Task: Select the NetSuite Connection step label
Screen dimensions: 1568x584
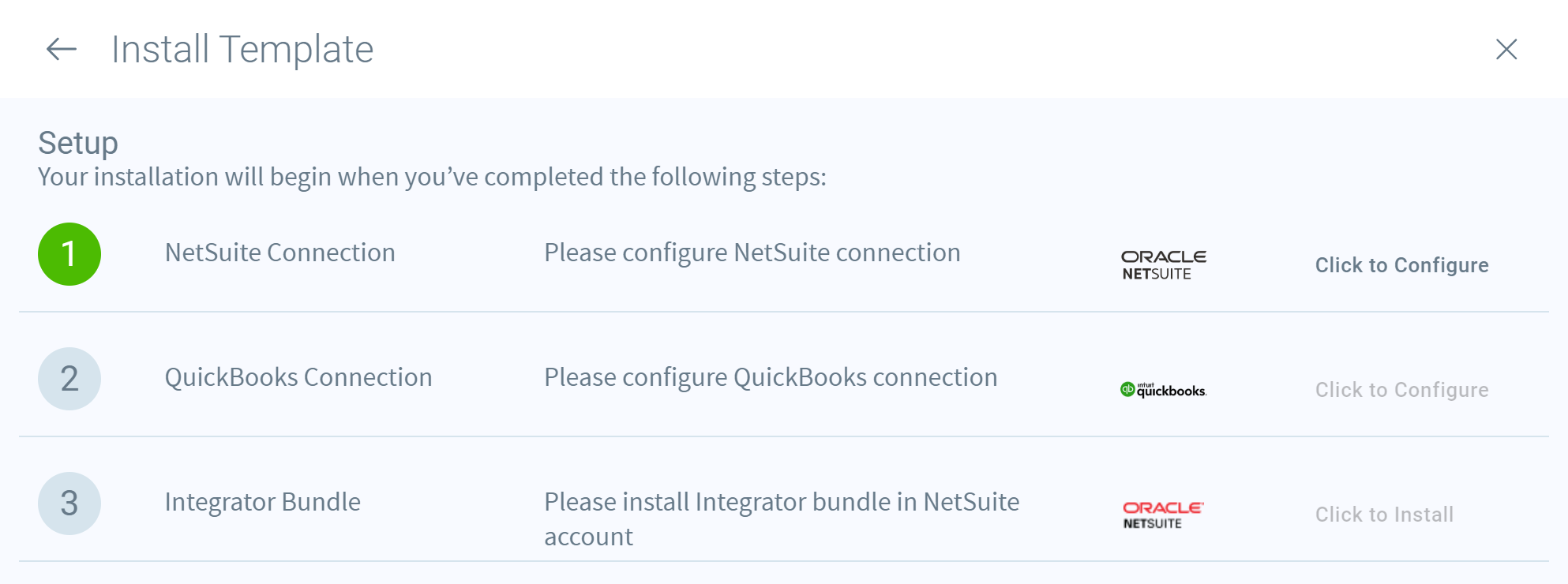Action: 280,253
